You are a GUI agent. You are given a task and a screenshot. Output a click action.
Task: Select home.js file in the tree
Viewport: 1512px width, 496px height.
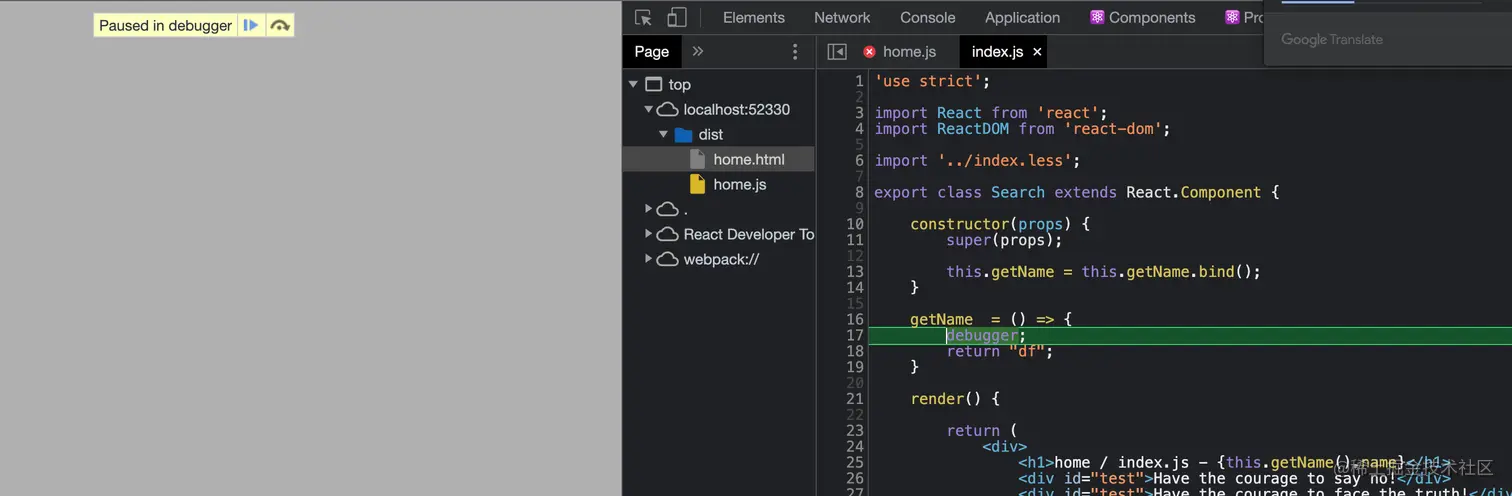(x=739, y=184)
